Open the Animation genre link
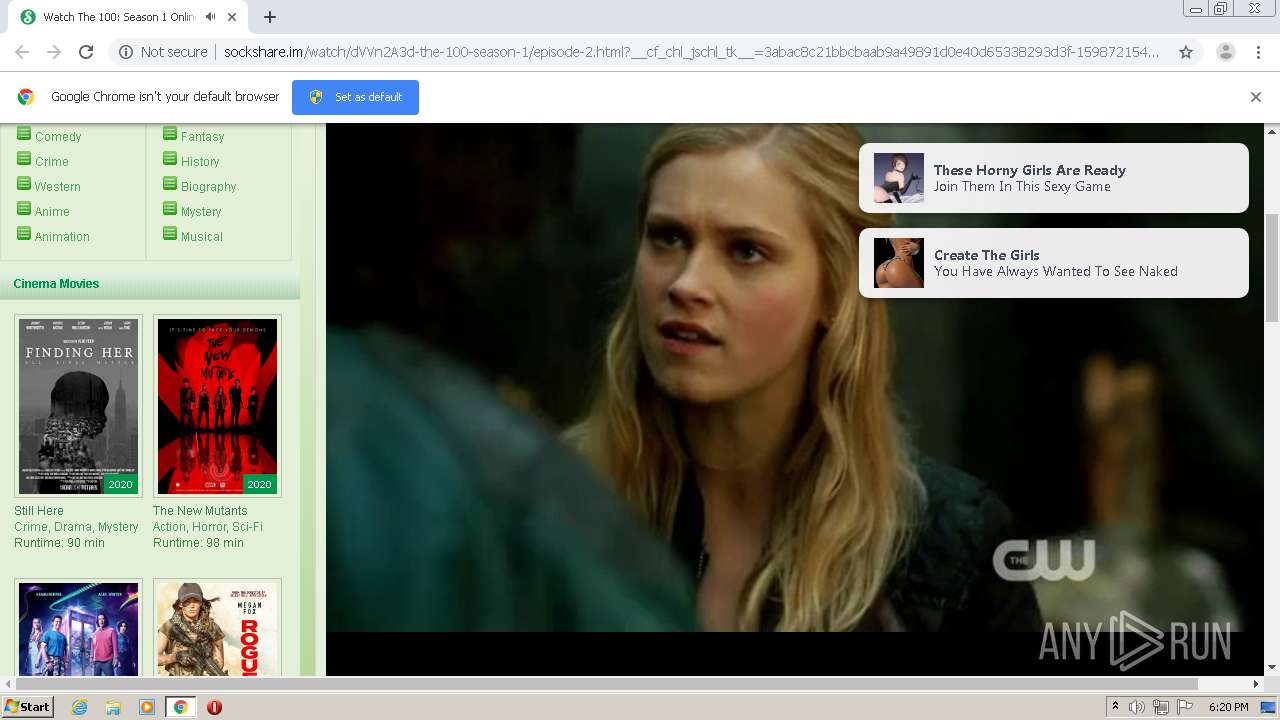This screenshot has width=1280, height=720. click(62, 237)
